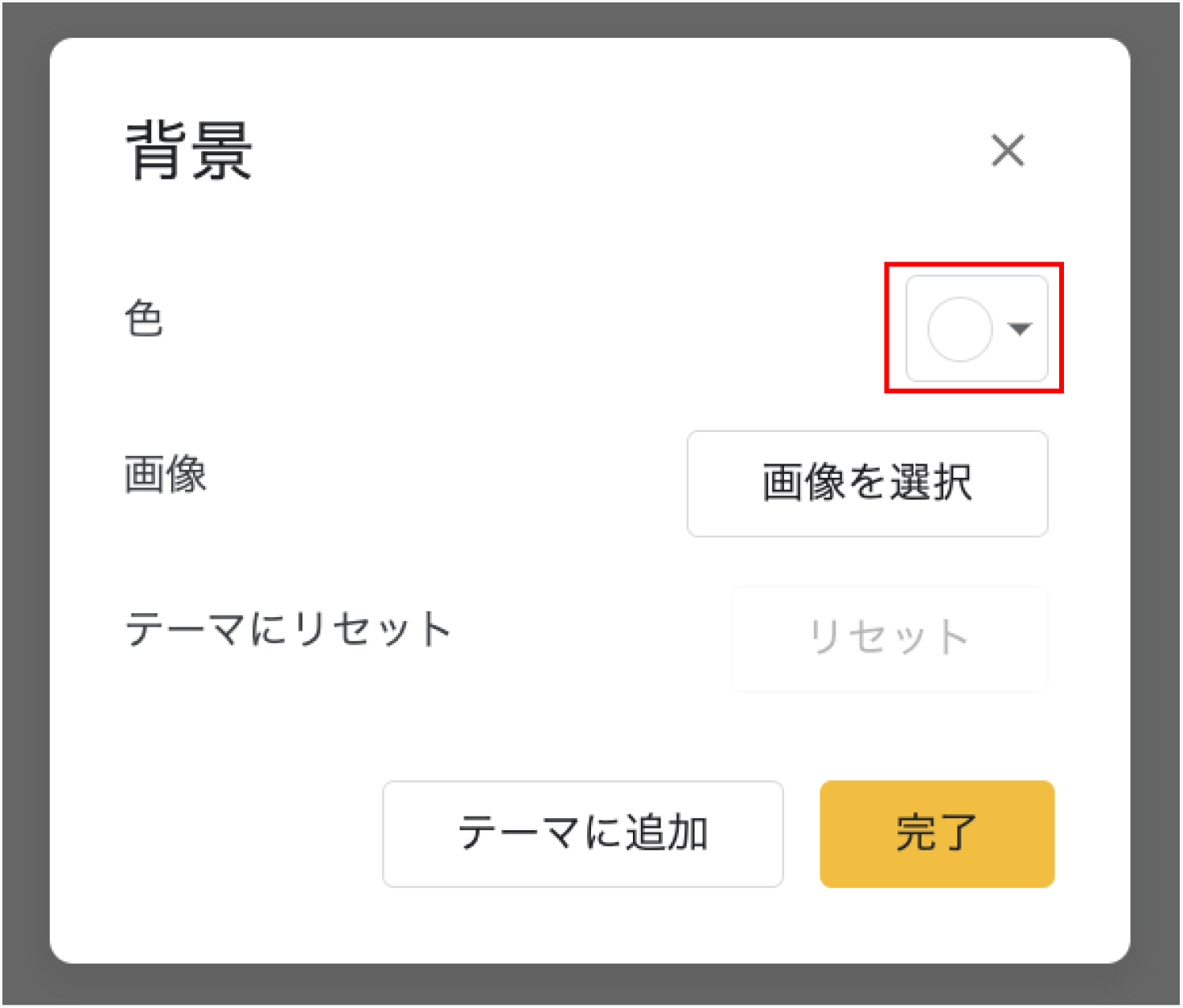The image size is (1183, 1008).
Task: Confirm with the yellow 完了 button
Action: pyautogui.click(x=937, y=833)
